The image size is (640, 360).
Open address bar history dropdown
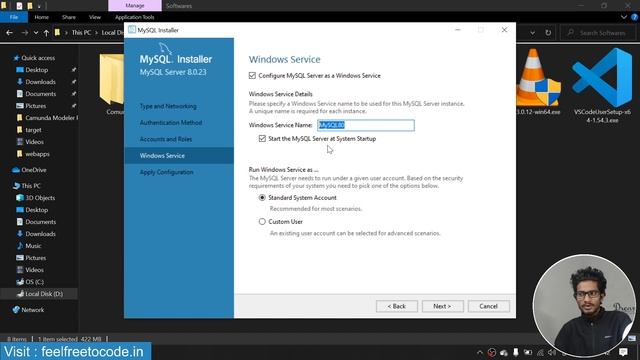click(x=533, y=33)
